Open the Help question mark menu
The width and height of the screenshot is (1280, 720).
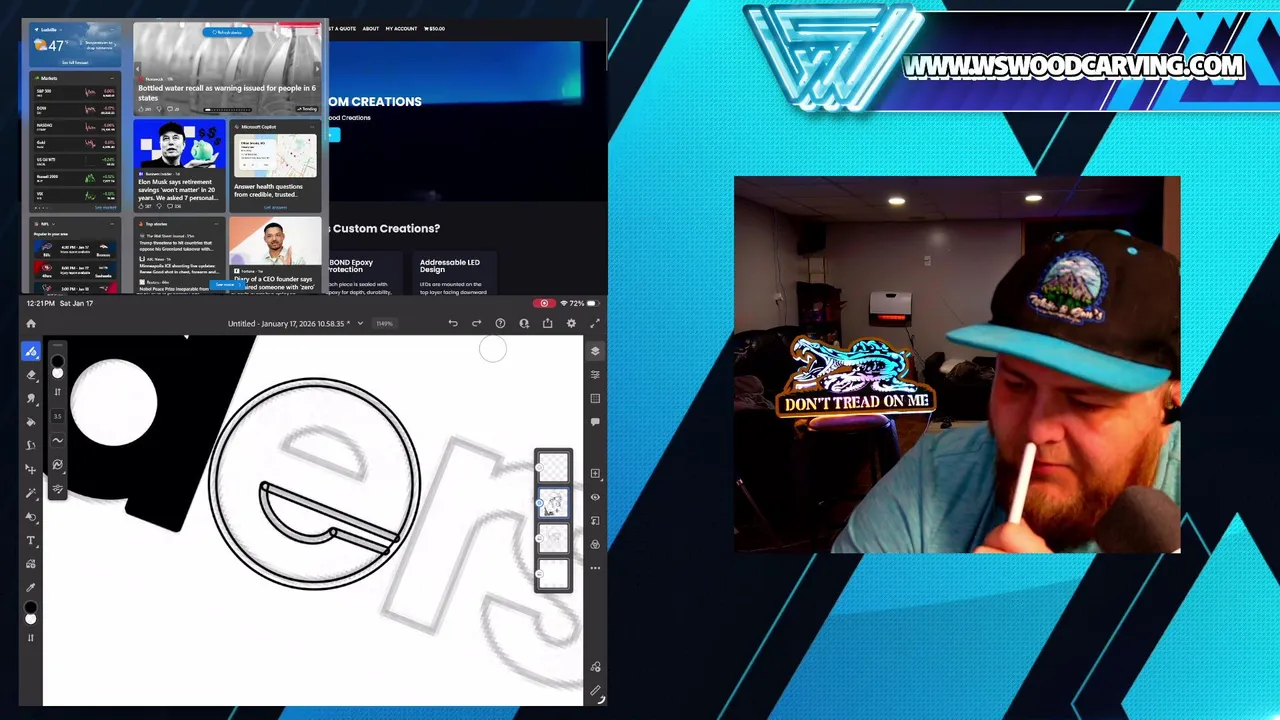click(x=500, y=323)
